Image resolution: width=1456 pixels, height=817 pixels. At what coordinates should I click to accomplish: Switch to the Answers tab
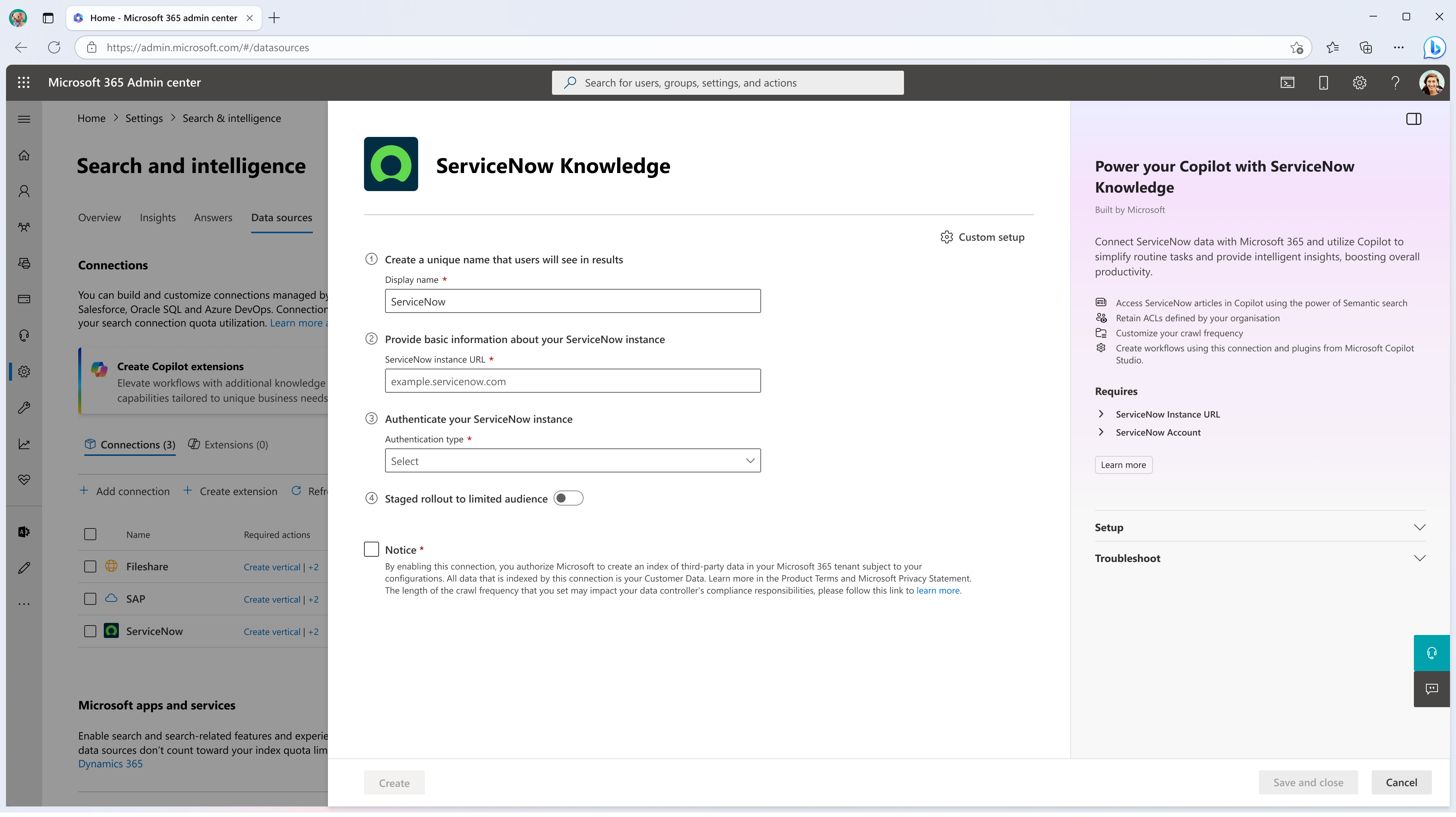[x=212, y=217]
